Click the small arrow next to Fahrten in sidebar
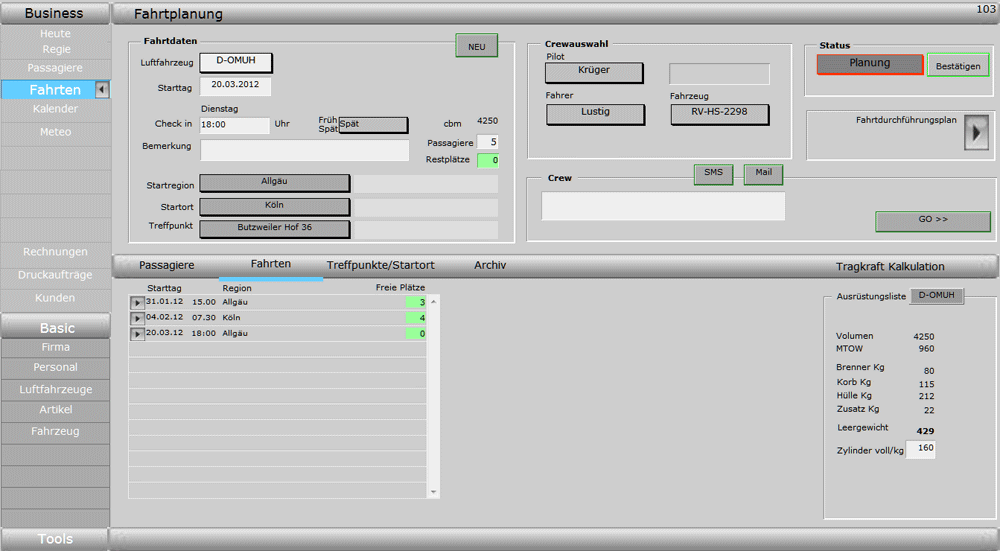The height and width of the screenshot is (551, 1000). click(101, 90)
